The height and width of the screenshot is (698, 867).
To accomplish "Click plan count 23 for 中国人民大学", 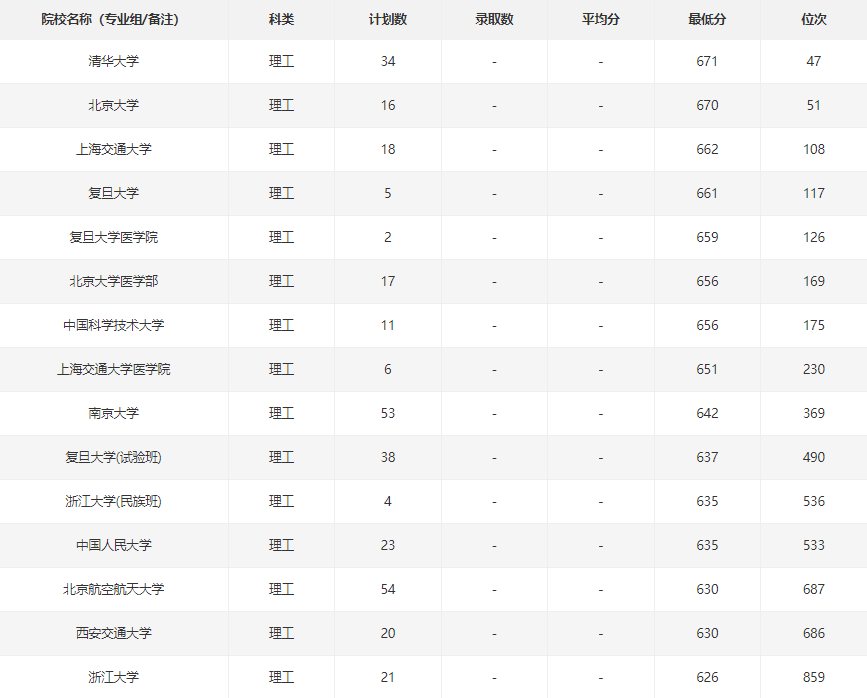I will (388, 545).
